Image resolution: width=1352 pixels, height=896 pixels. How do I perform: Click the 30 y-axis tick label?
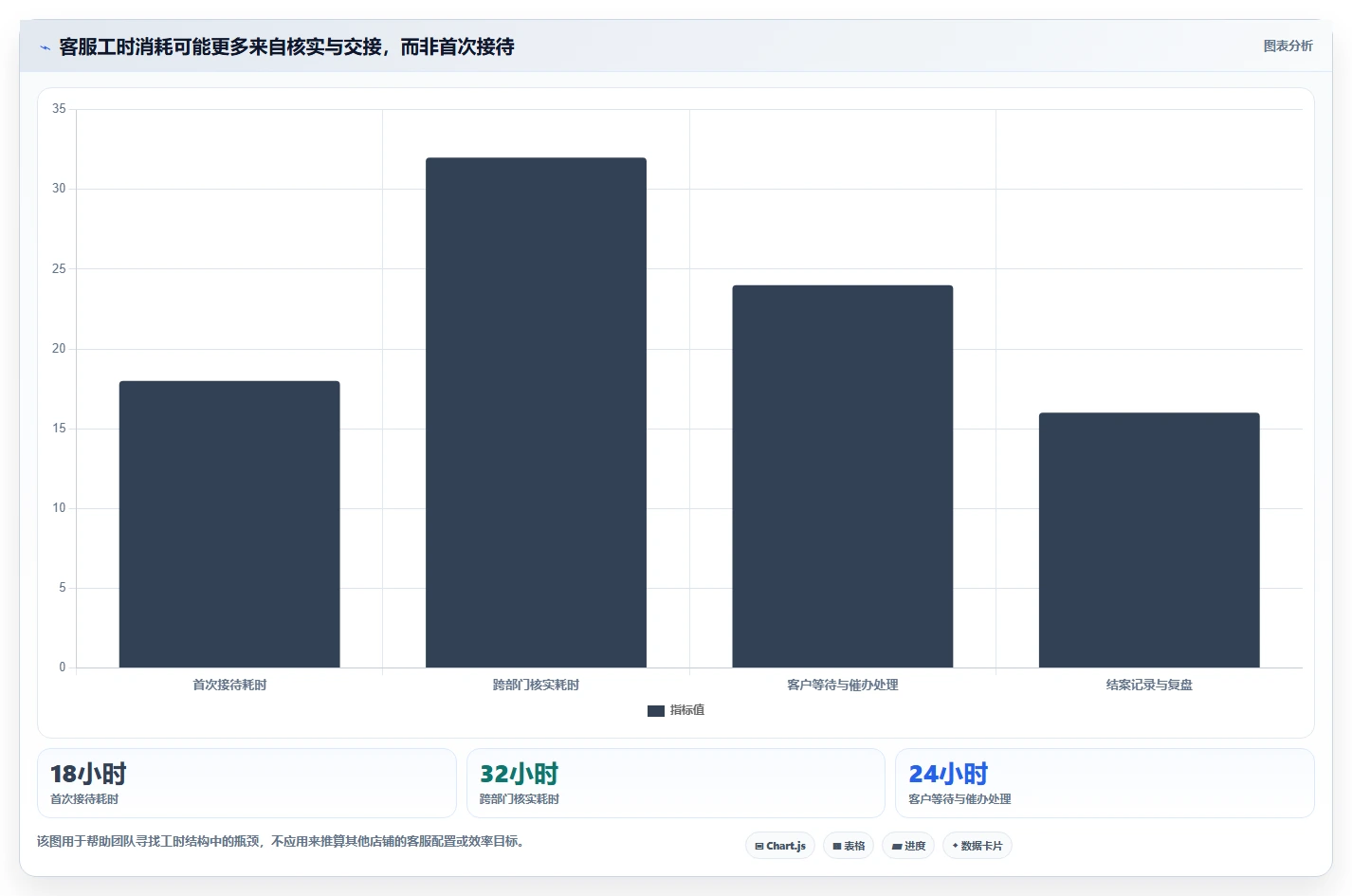(x=59, y=189)
